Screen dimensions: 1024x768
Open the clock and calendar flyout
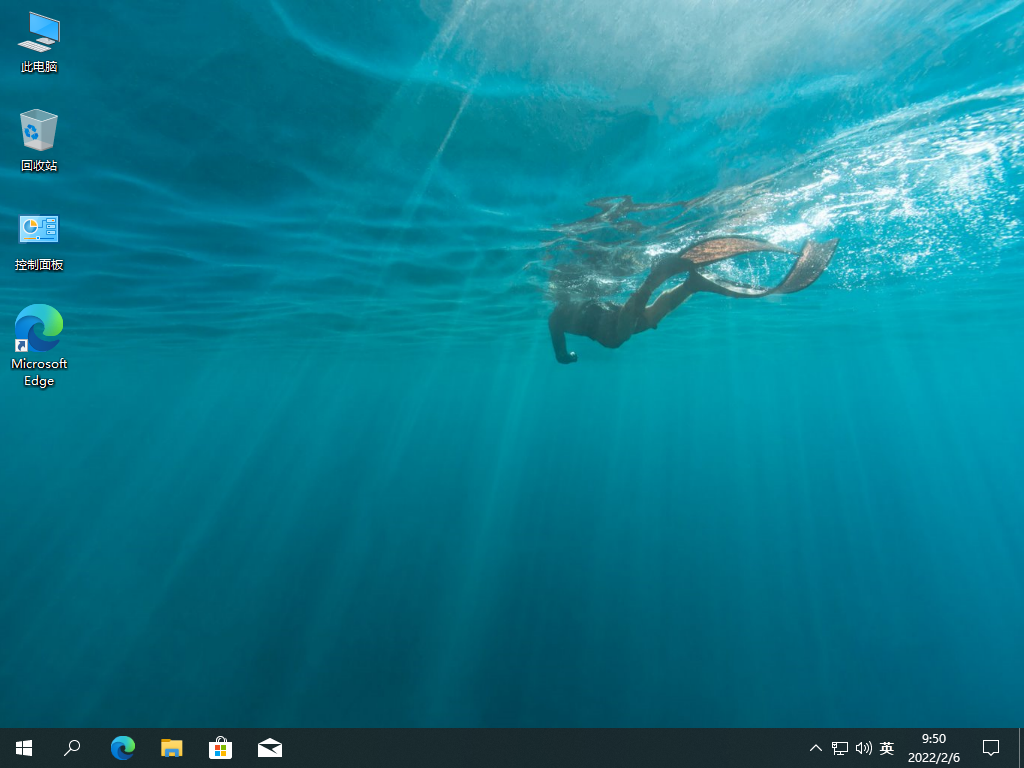(x=933, y=747)
